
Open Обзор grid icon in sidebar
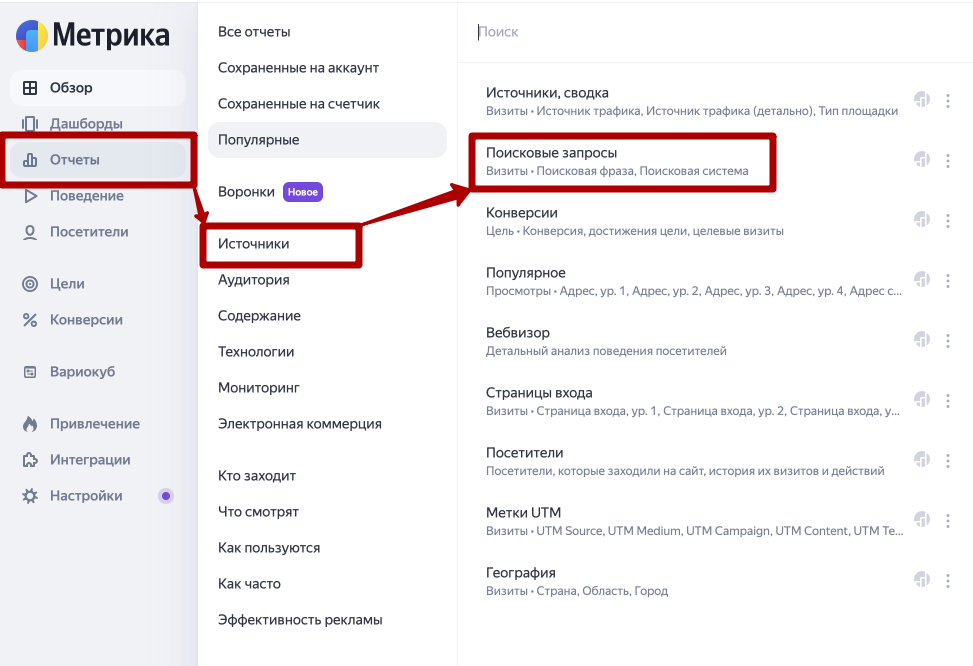(x=30, y=88)
